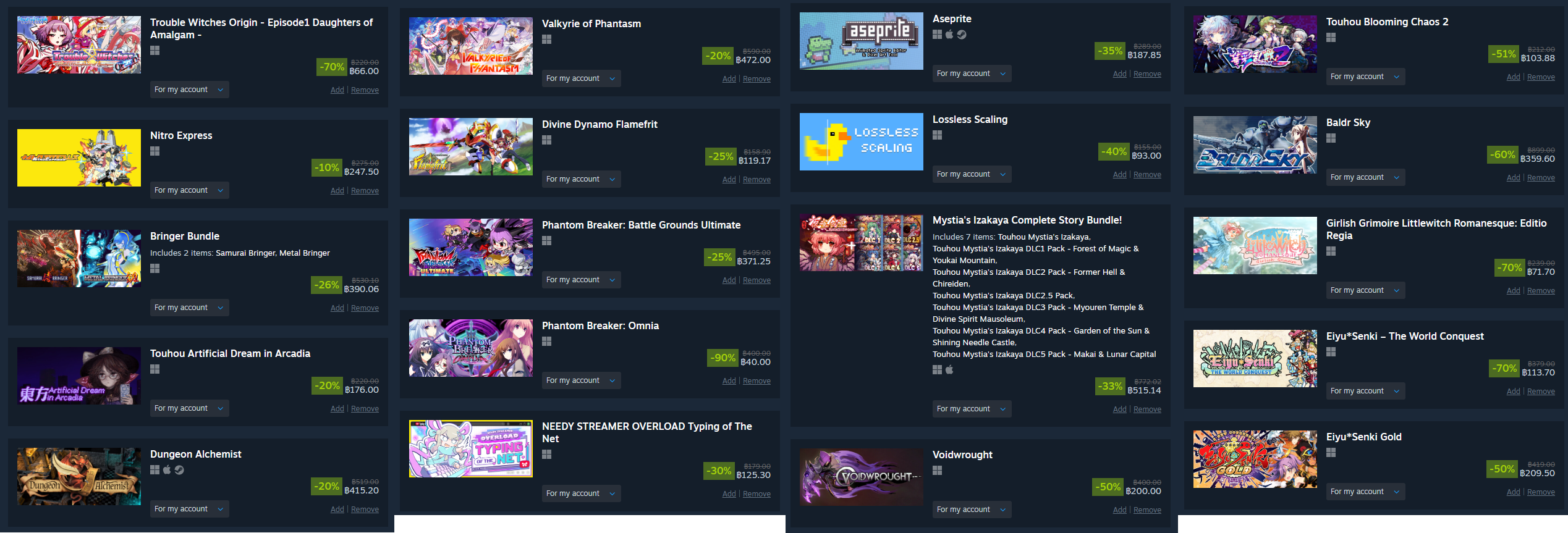This screenshot has width=1568, height=533.
Task: Click Add link for Voidwrought
Action: (1119, 510)
